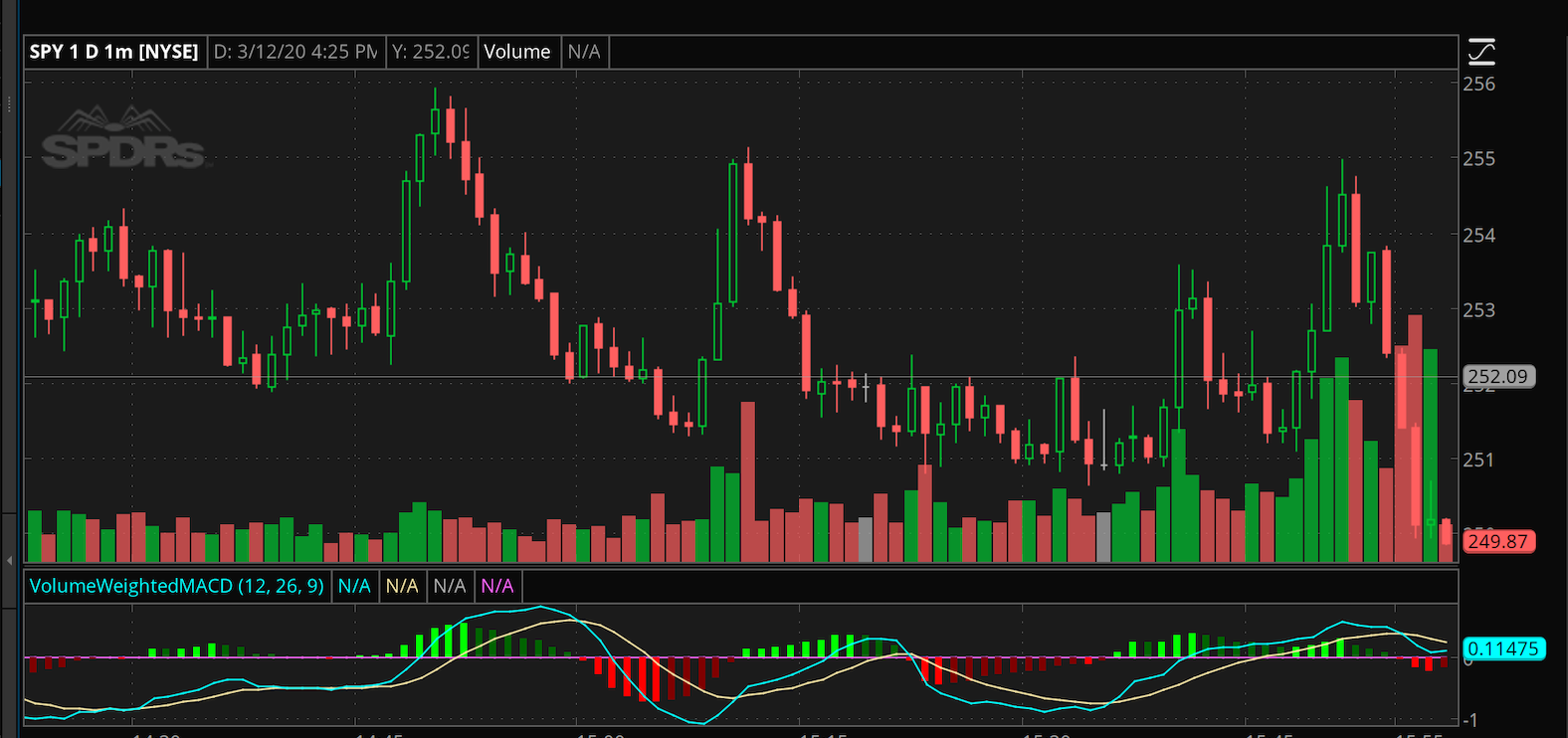The image size is (1568, 738).
Task: Click the magenta N/A zero-line value
Action: [x=497, y=586]
